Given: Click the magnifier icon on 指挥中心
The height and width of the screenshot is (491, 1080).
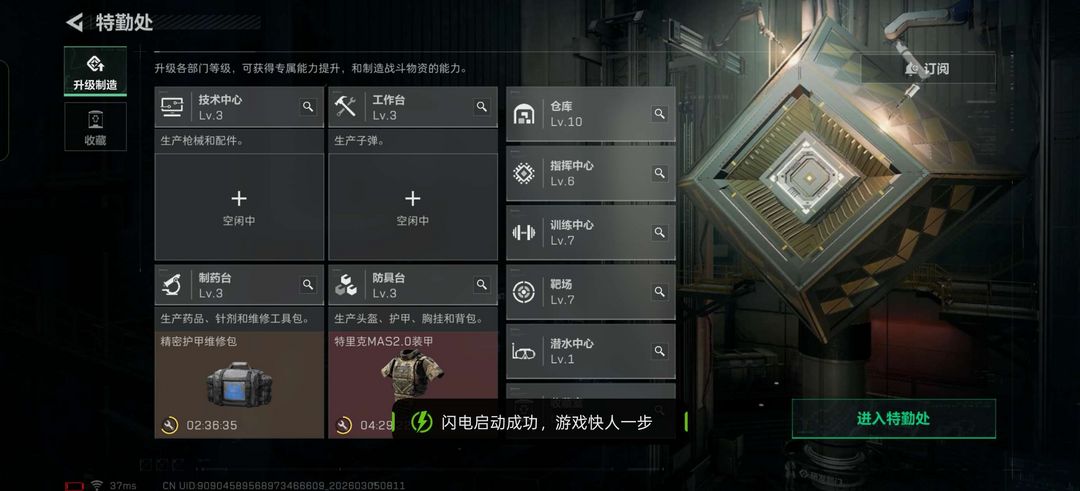Looking at the screenshot, I should coord(660,173).
